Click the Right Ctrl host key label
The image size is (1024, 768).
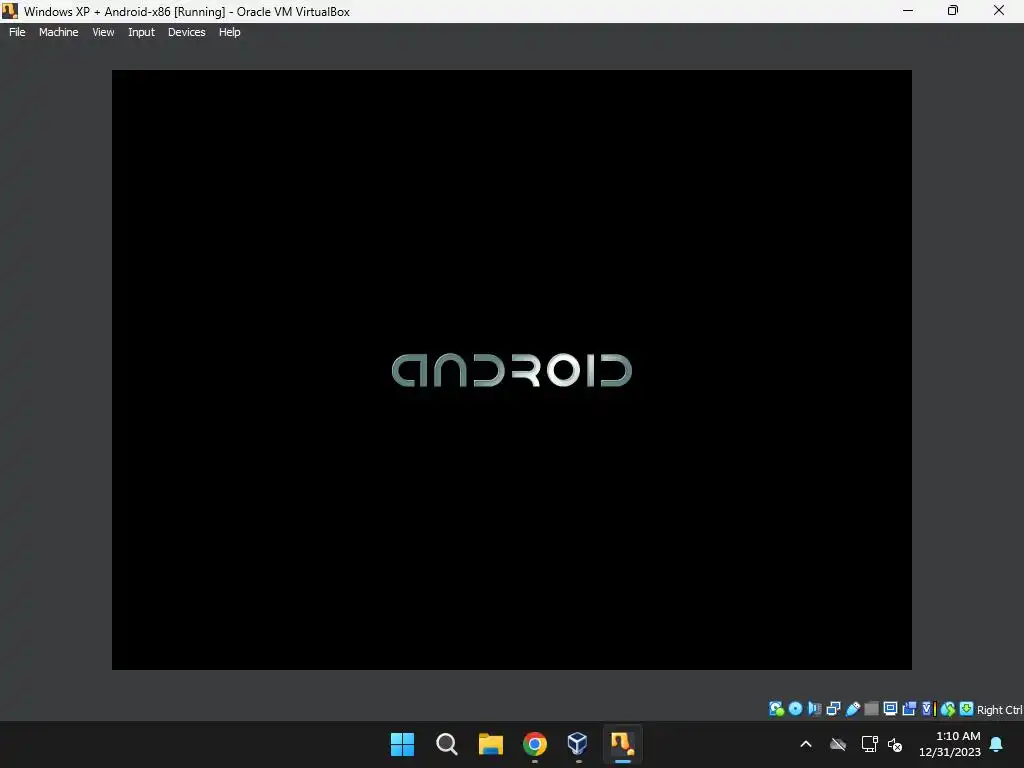coord(999,710)
